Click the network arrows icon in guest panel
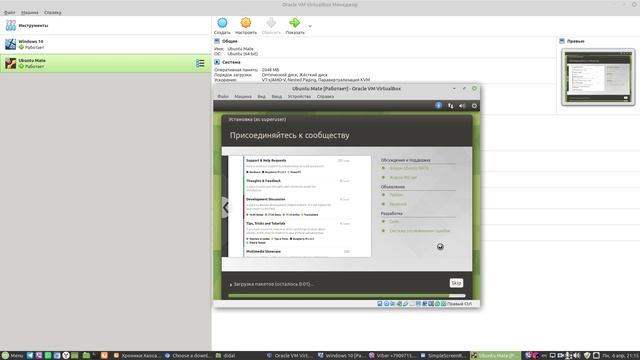The image size is (640, 360). pyautogui.click(x=450, y=106)
